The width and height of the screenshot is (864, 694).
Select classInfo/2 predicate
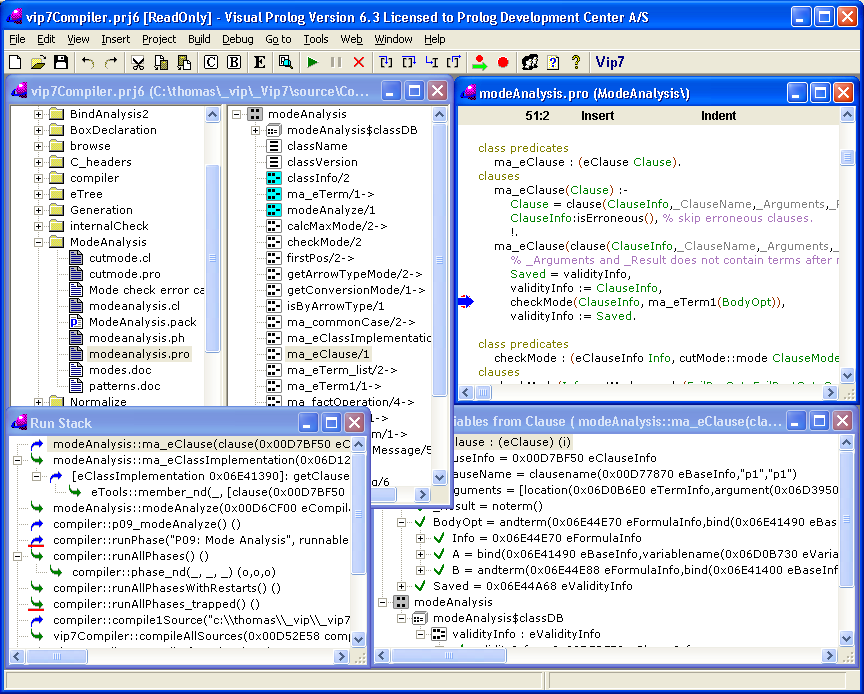coord(318,178)
